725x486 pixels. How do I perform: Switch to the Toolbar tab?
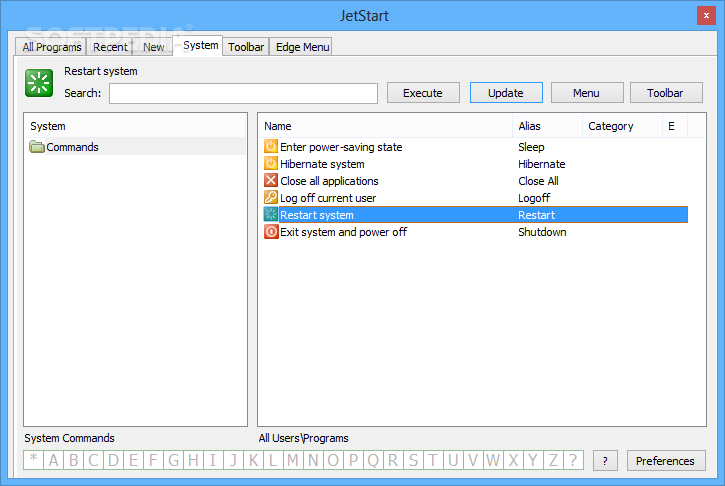(246, 47)
